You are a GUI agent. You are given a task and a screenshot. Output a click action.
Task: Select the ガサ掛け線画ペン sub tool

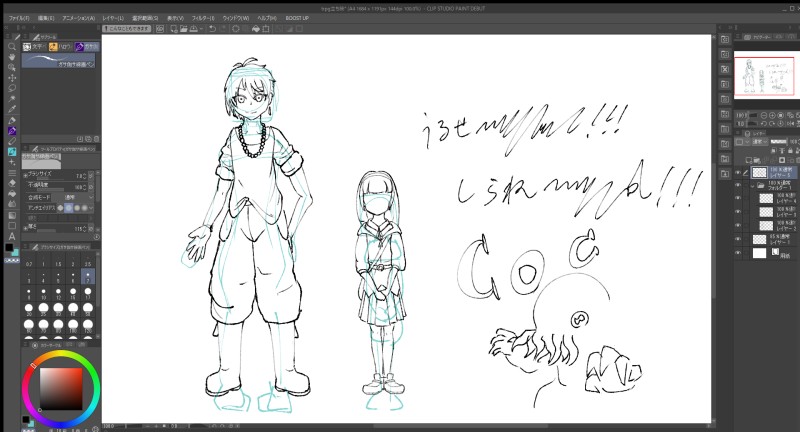point(58,62)
